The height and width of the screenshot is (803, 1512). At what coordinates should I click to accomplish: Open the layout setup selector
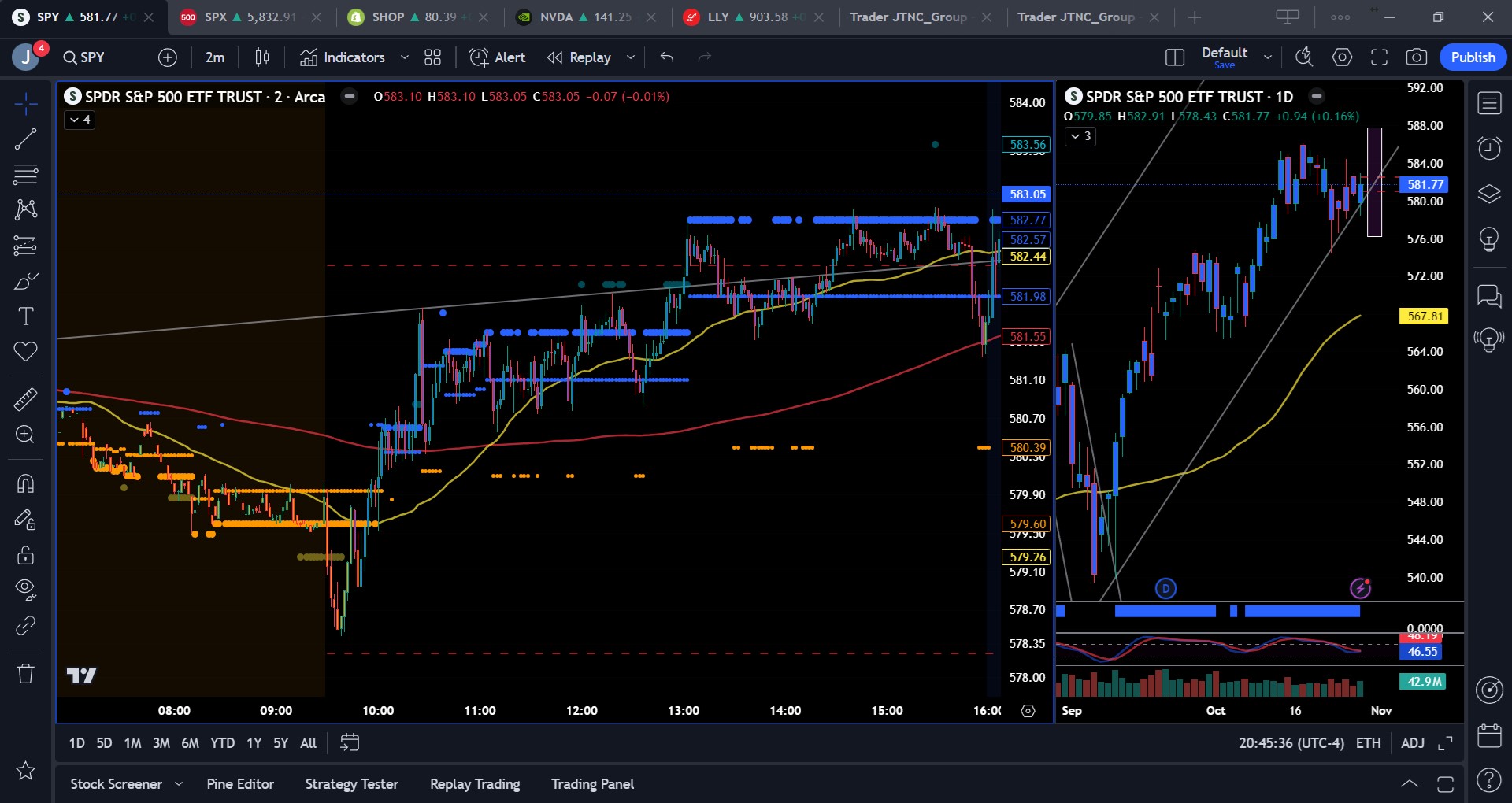tap(1174, 57)
